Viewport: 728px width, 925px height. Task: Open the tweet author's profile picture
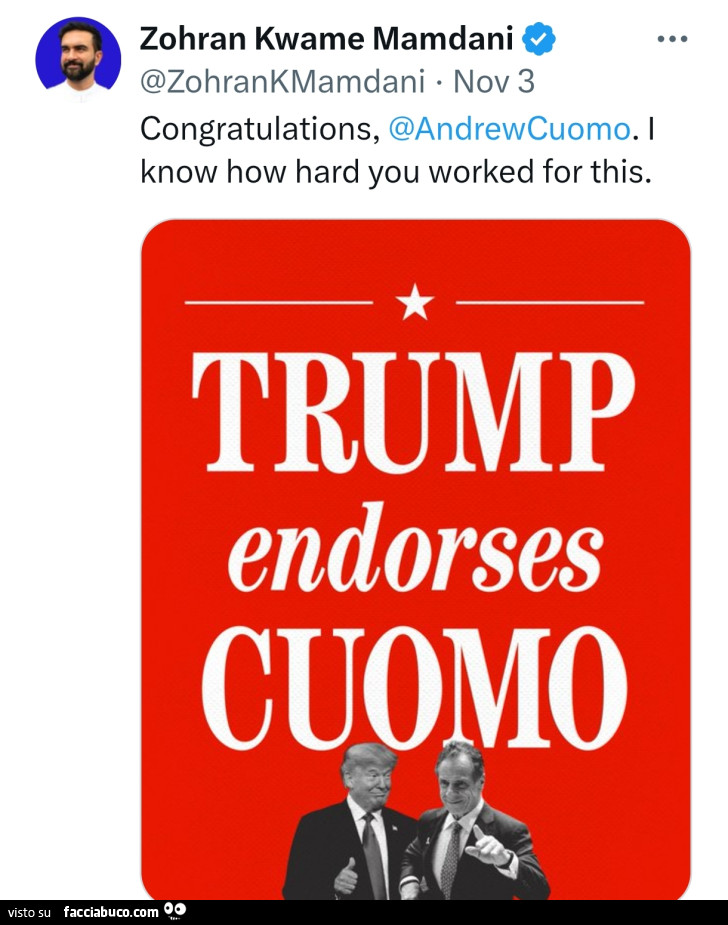point(78,59)
